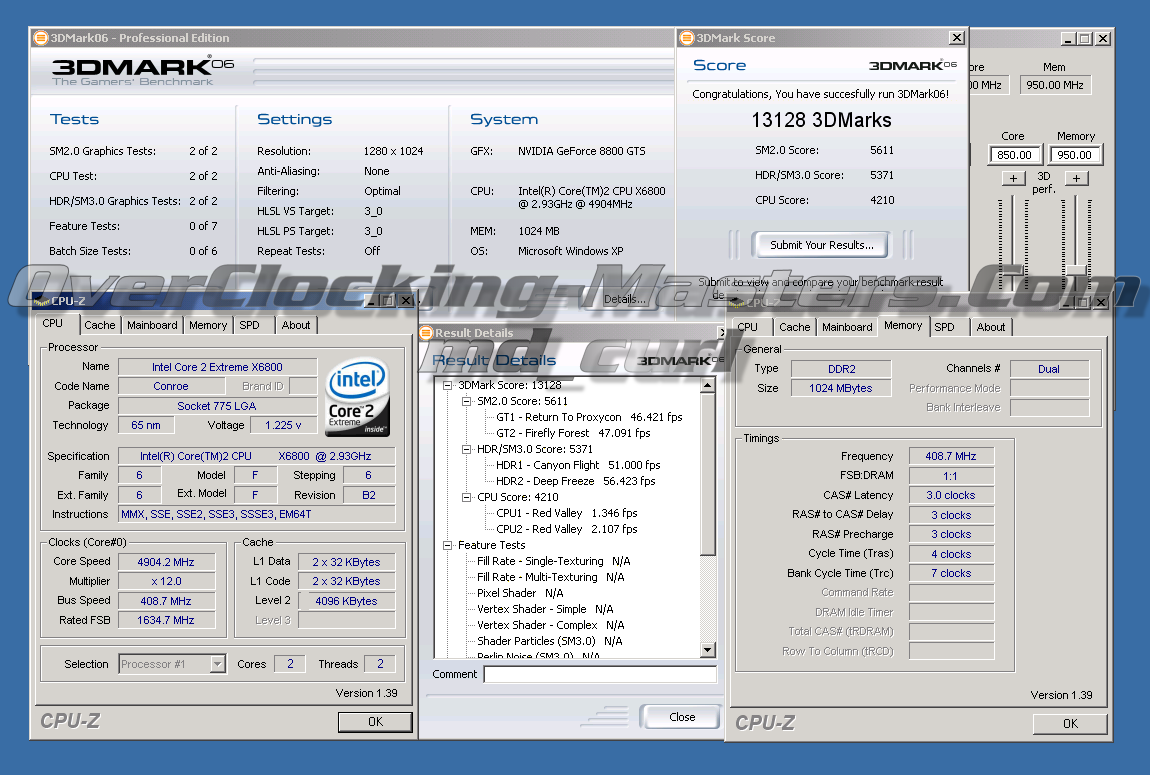Select Shader Particles (SM3.0) row
Image resolution: width=1150 pixels, height=775 pixels.
pos(549,642)
